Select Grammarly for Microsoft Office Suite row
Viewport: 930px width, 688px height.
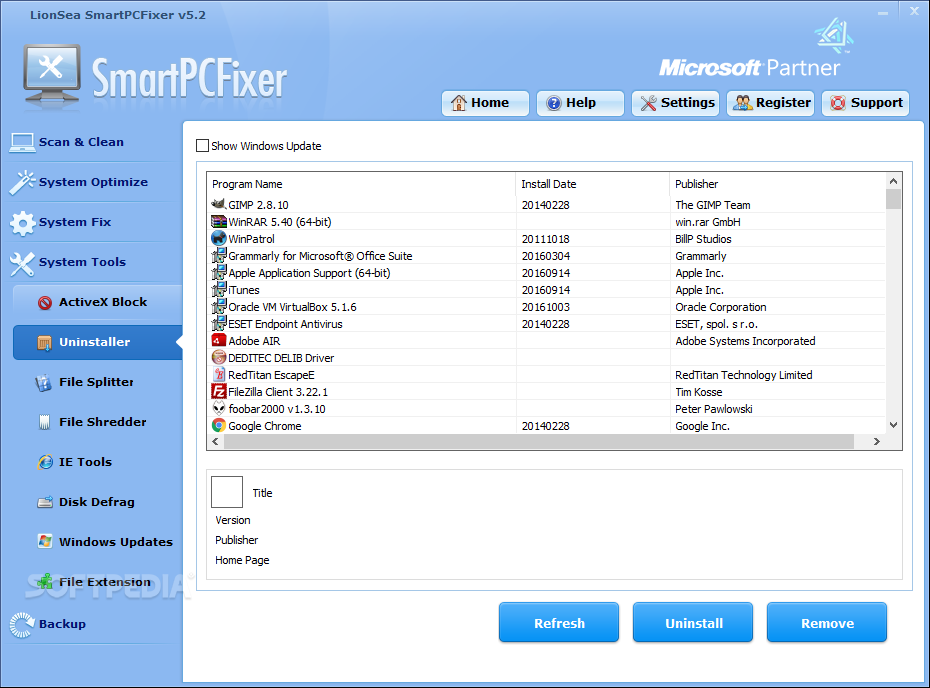click(x=546, y=256)
